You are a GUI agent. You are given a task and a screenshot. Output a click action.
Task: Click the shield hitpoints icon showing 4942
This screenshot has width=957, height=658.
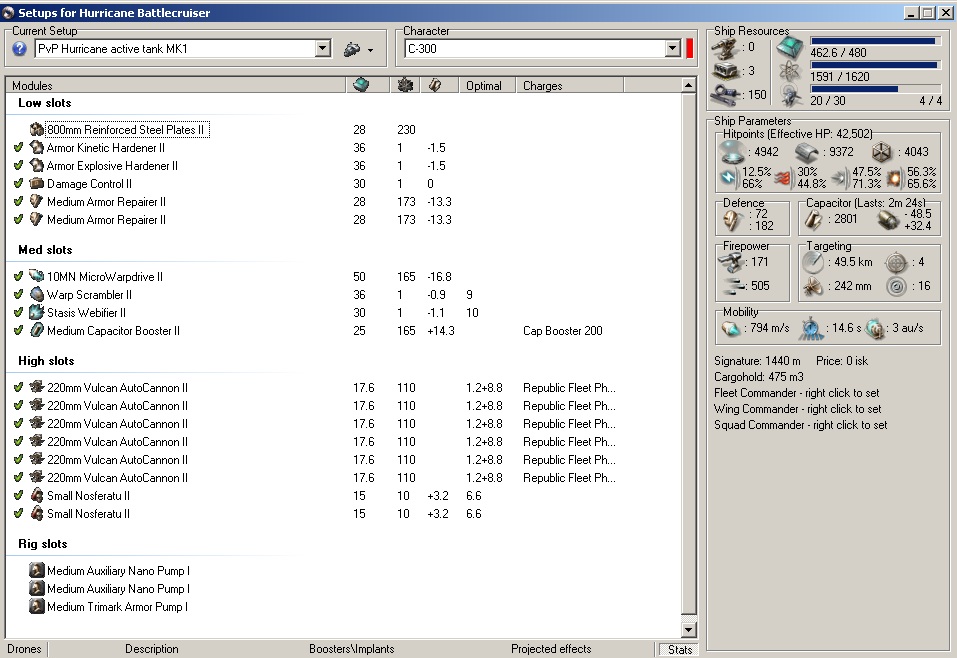click(731, 152)
